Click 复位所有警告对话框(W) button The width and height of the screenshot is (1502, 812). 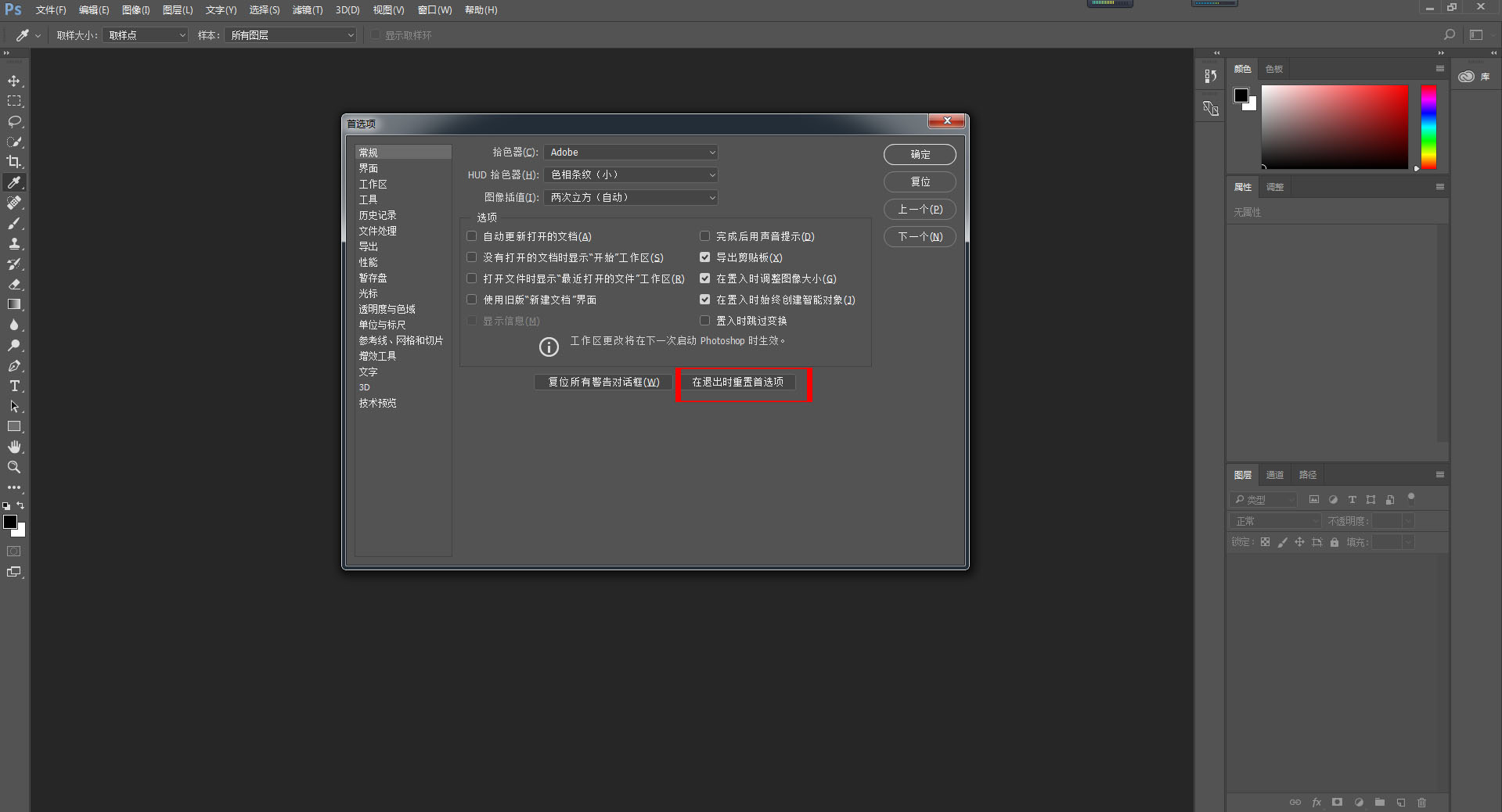tap(603, 382)
